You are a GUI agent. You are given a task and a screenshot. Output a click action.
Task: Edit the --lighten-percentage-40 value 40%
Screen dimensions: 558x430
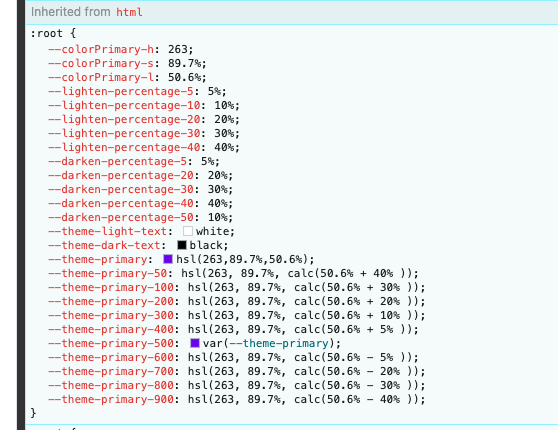224,147
